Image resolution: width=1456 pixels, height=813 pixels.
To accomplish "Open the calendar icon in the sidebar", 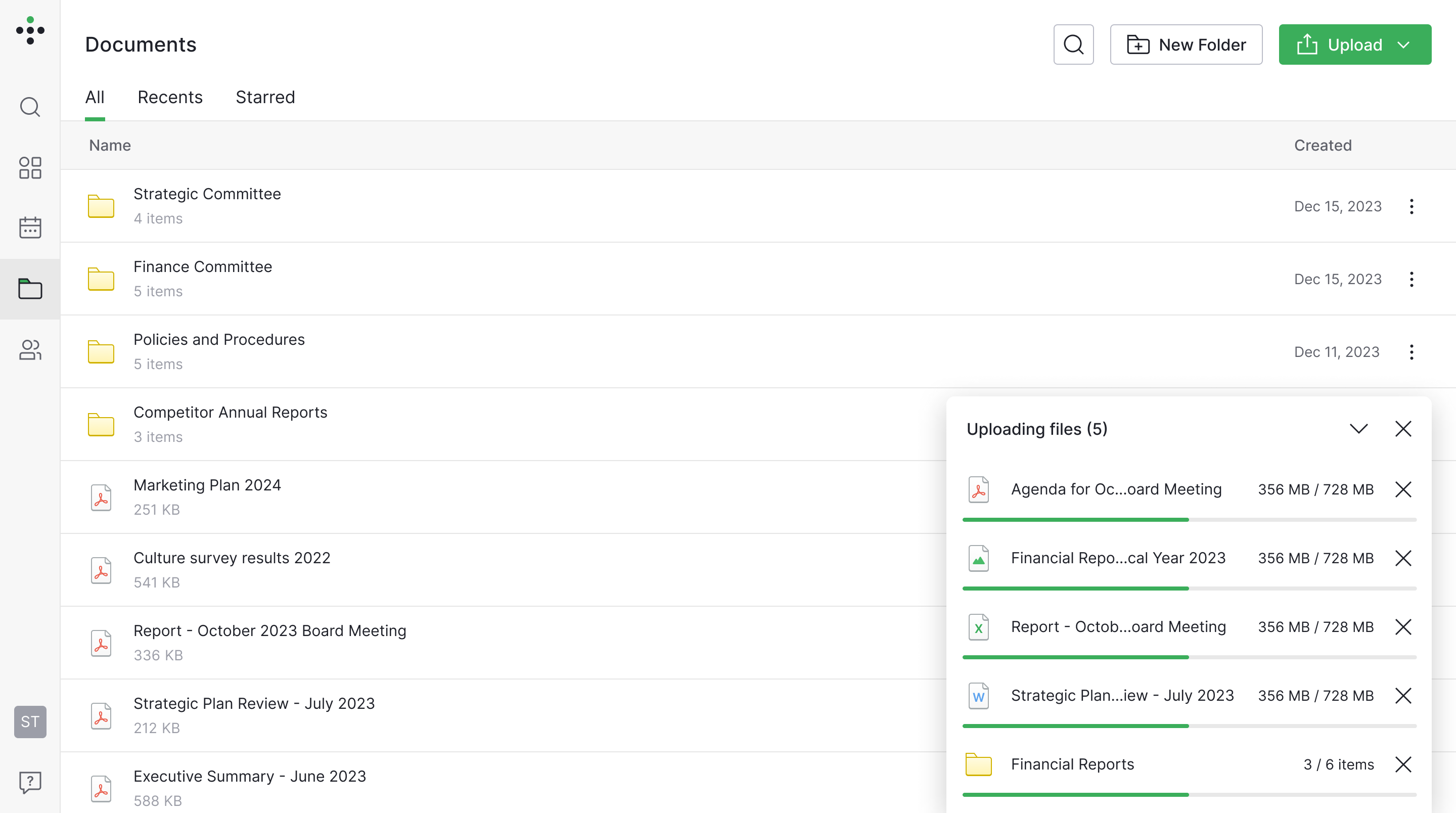I will click(x=29, y=228).
